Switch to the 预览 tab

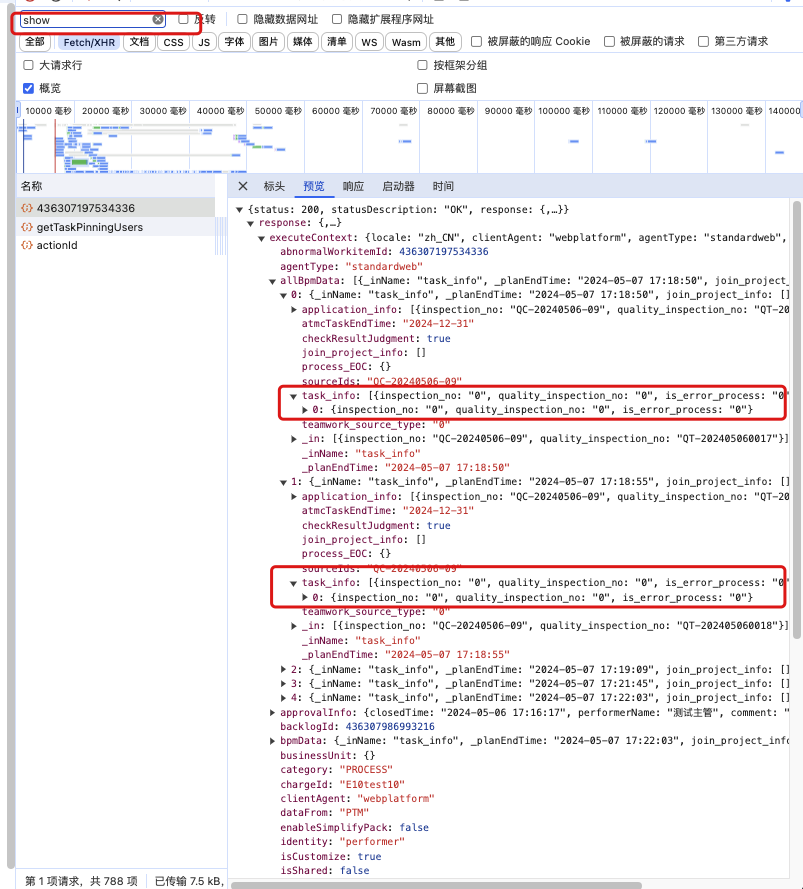pos(314,186)
